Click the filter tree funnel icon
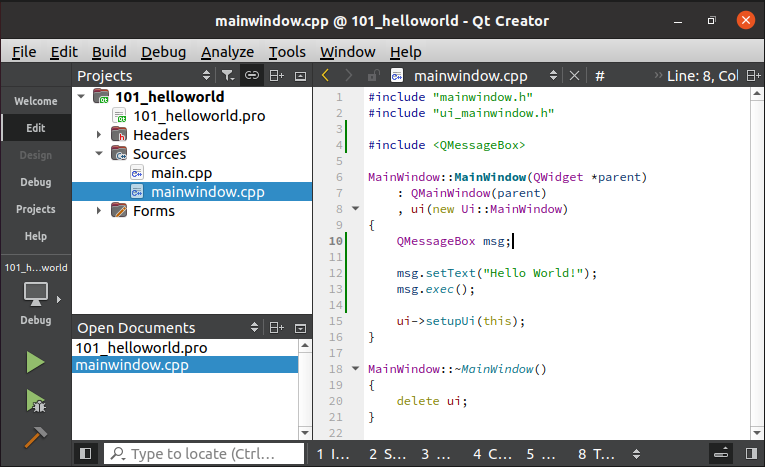Image resolution: width=765 pixels, height=467 pixels. [228, 76]
